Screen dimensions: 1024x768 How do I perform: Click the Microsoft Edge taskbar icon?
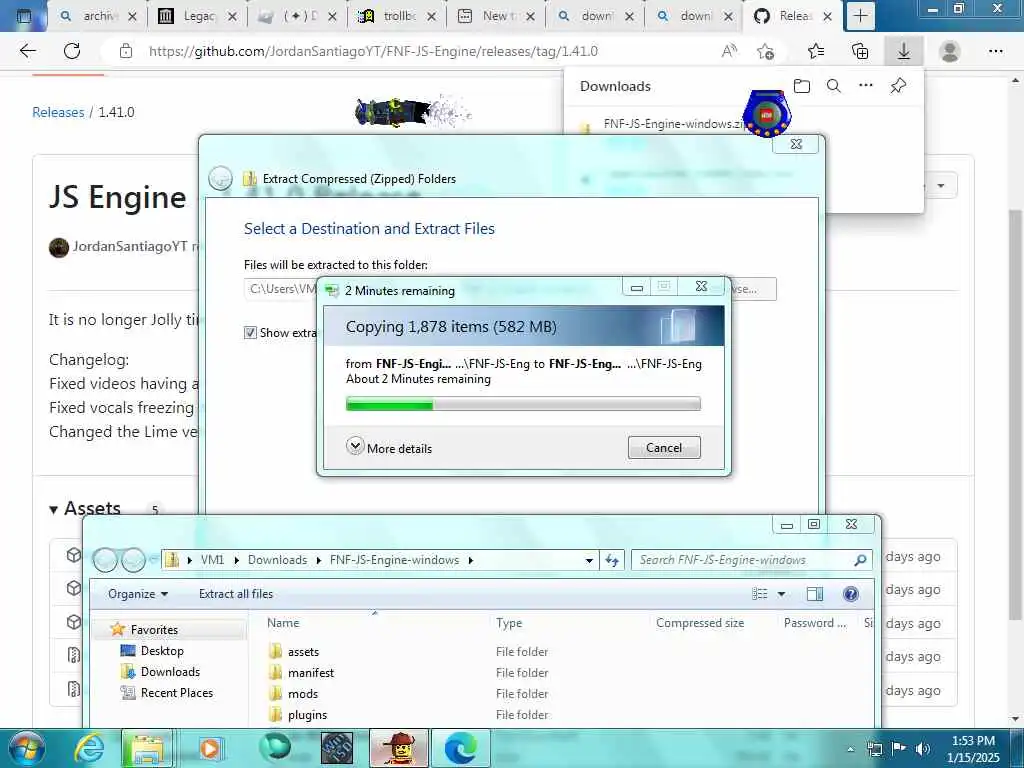(x=461, y=748)
